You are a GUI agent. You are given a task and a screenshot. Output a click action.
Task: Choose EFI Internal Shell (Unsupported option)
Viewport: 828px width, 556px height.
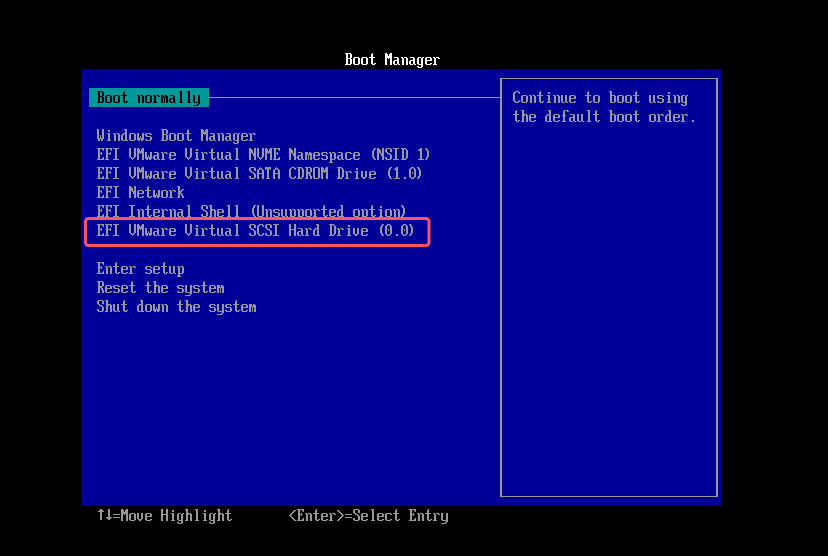point(251,212)
